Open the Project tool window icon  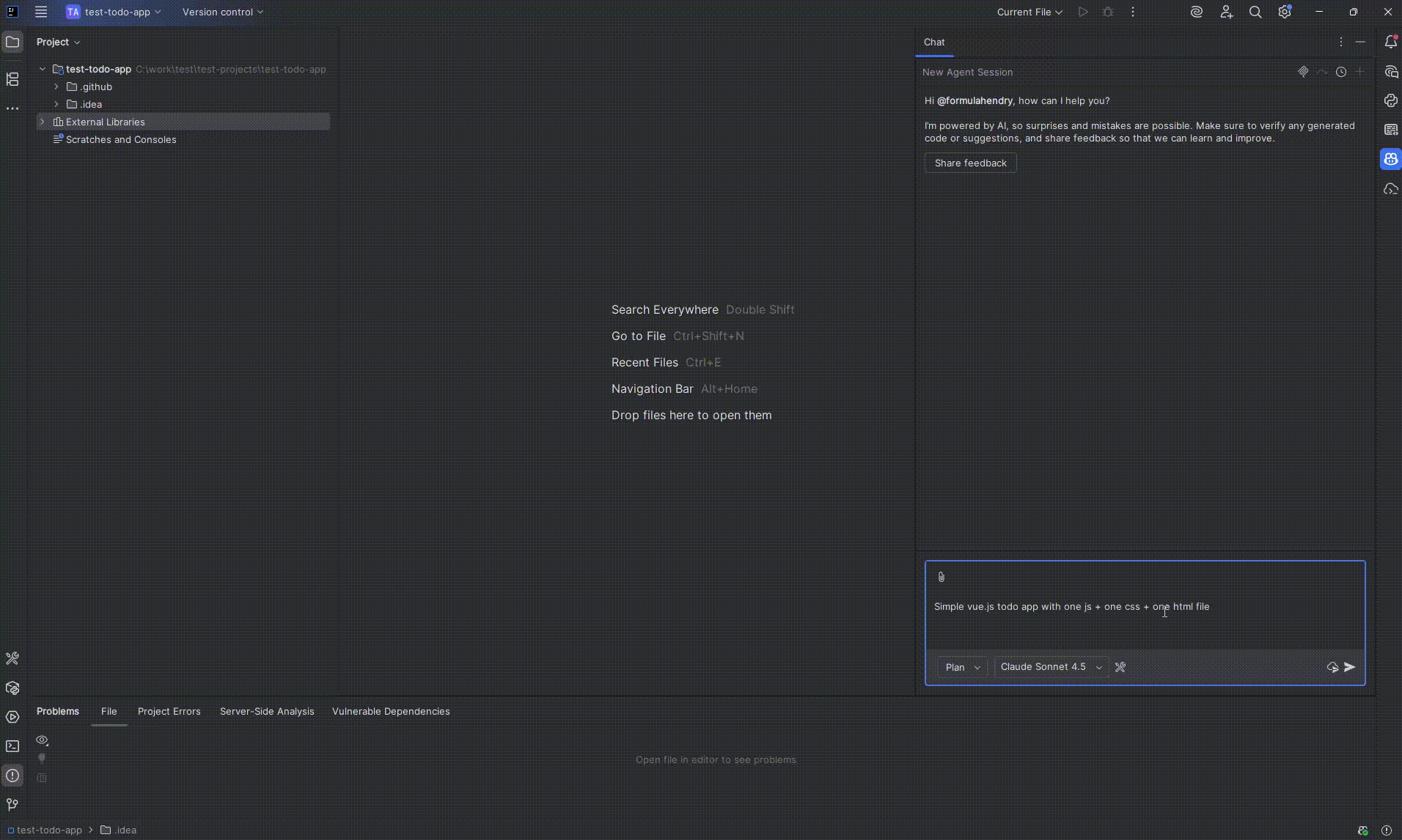tap(12, 42)
